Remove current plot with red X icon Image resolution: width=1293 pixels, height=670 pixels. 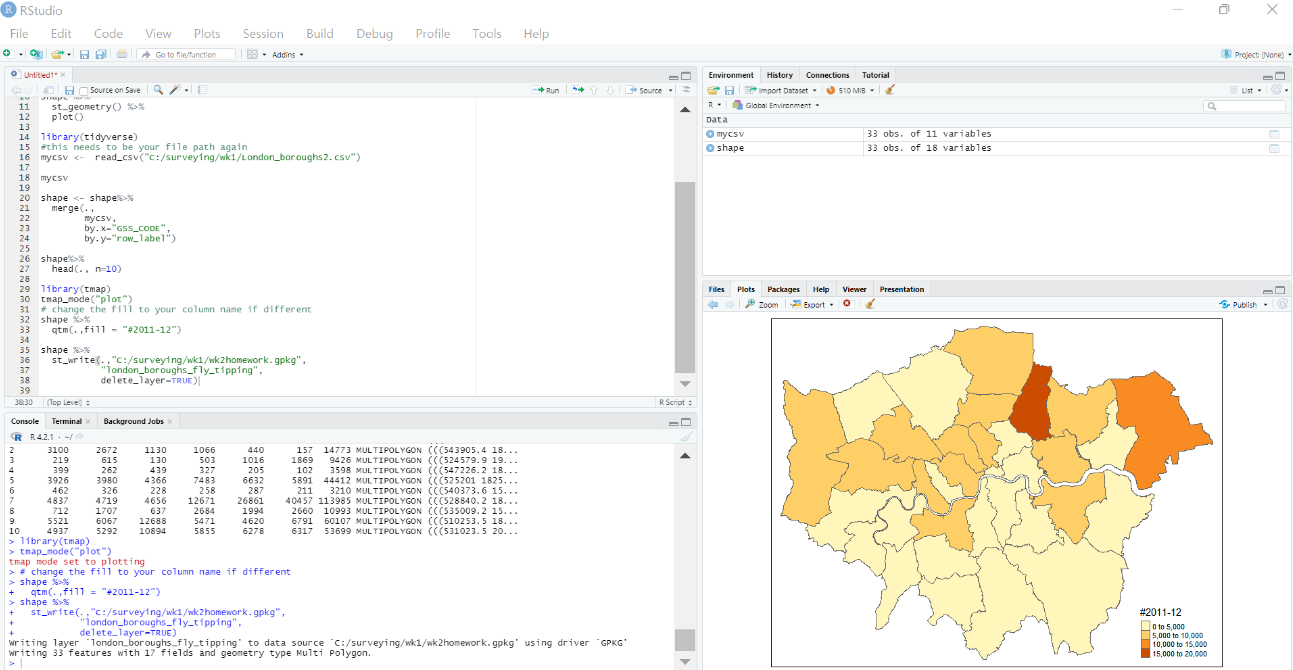(847, 304)
